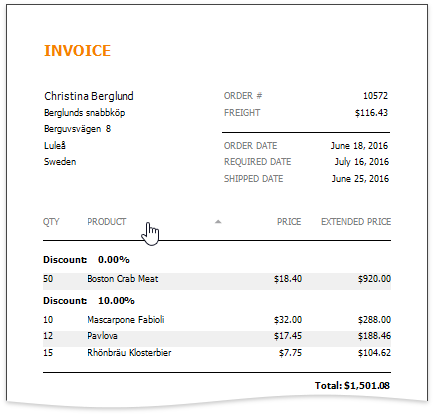Sort by the PRODUCT column header
The width and height of the screenshot is (434, 416).
pos(107,222)
